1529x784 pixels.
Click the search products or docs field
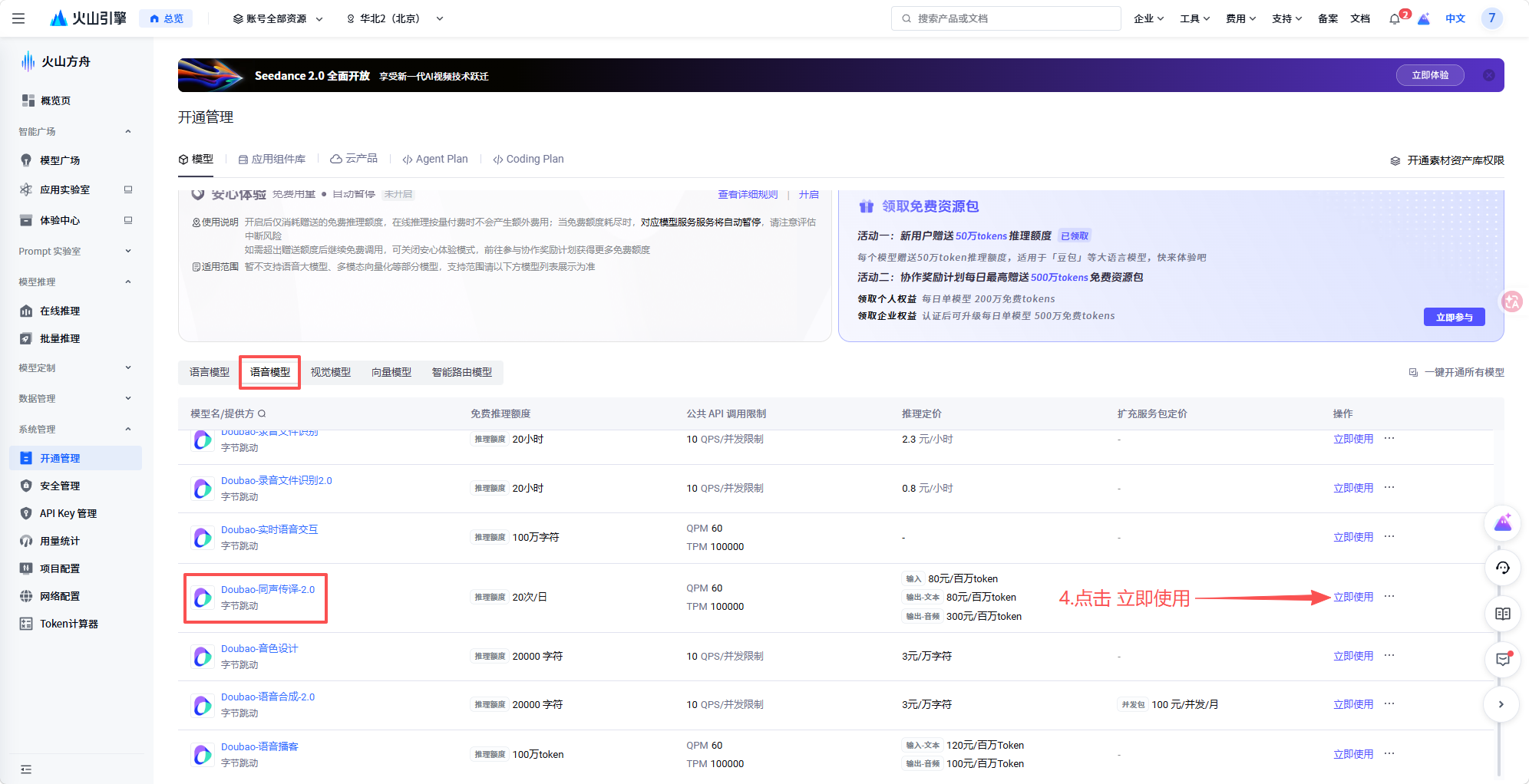coord(1006,18)
